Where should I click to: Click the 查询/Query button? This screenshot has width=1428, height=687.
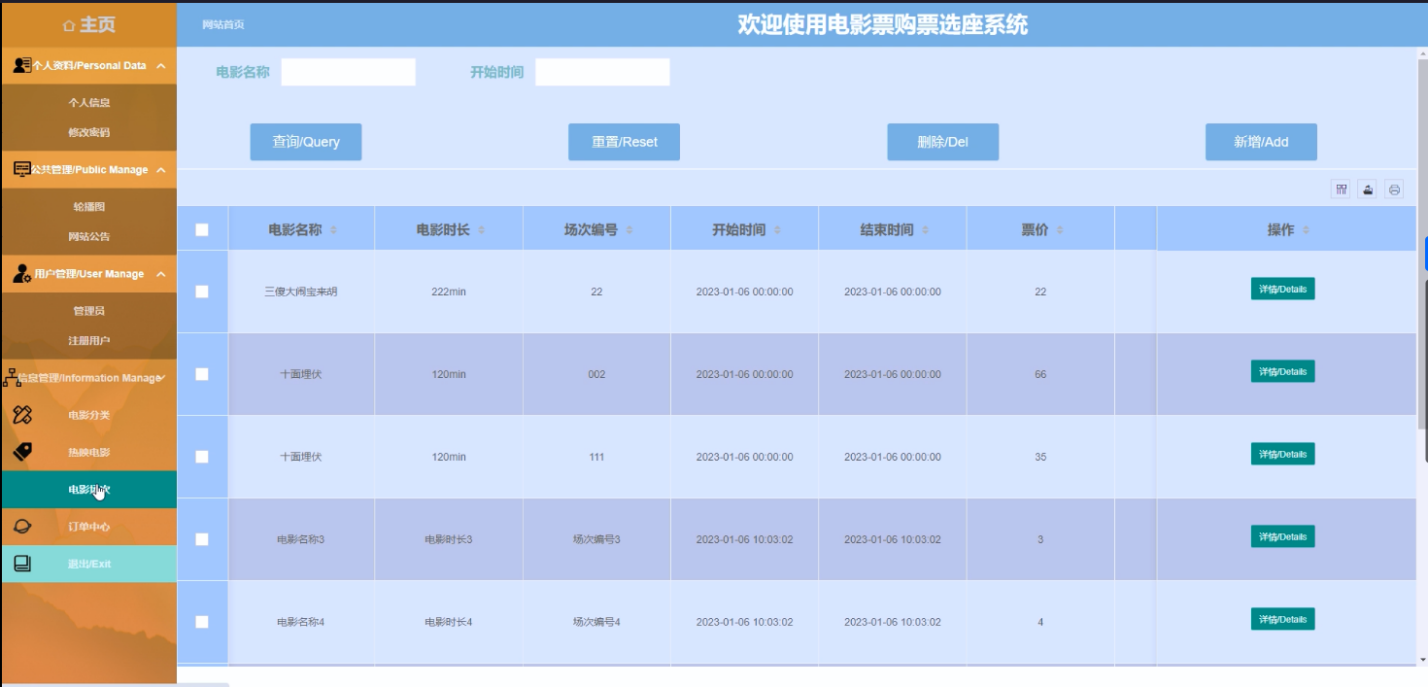[306, 141]
